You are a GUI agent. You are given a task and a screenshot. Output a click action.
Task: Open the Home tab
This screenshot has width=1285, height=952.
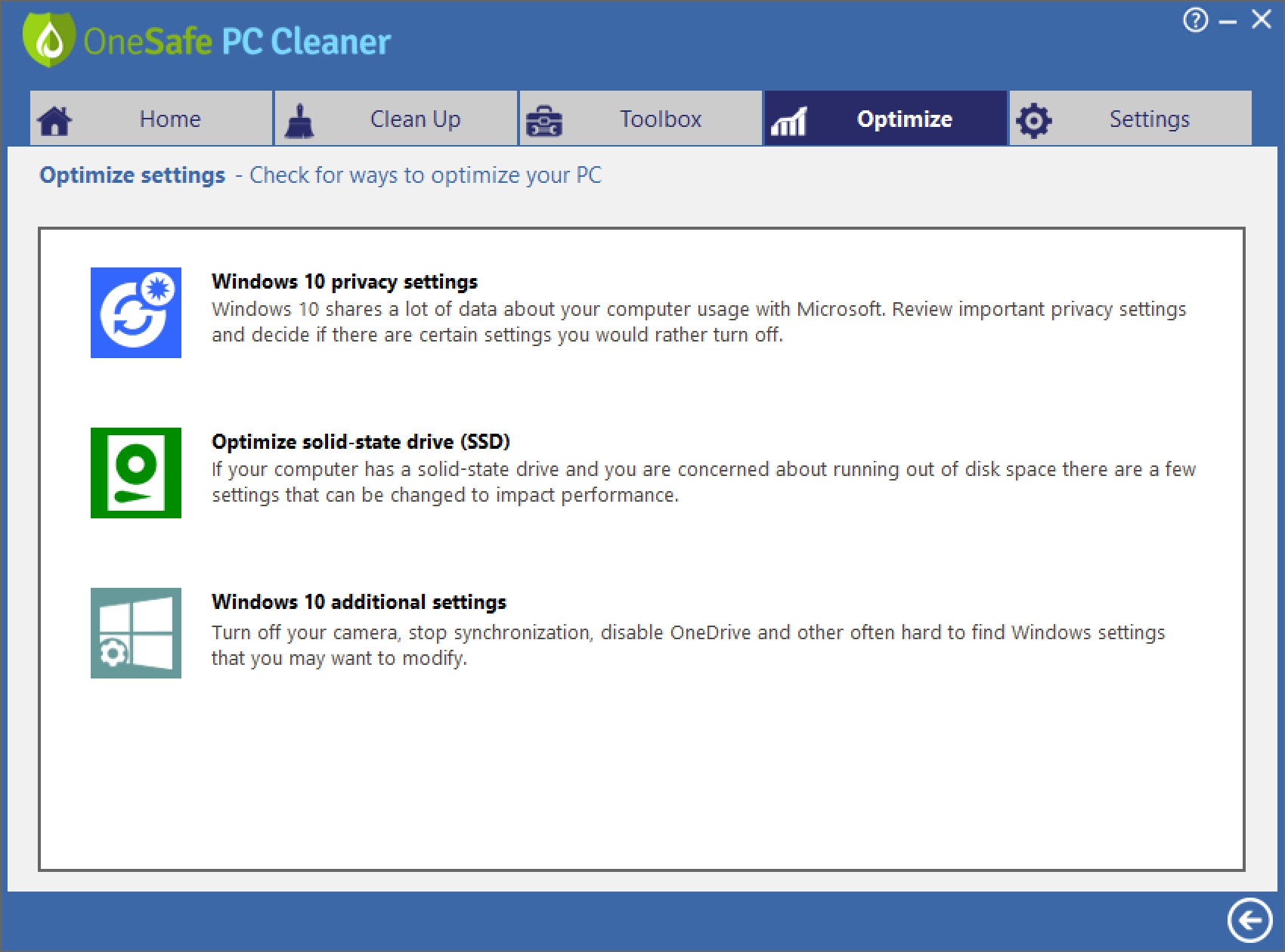[x=151, y=118]
